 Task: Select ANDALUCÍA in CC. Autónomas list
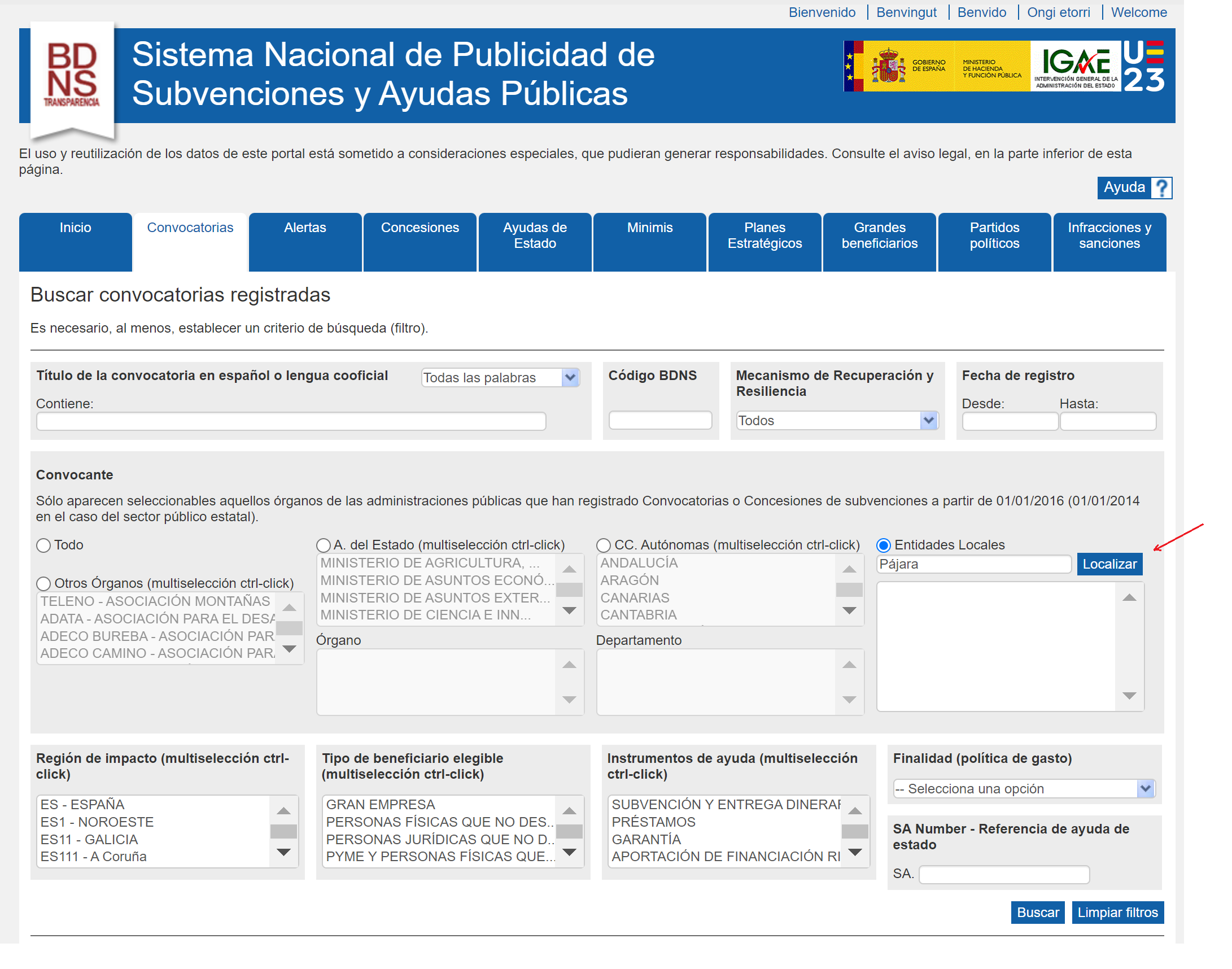[639, 563]
